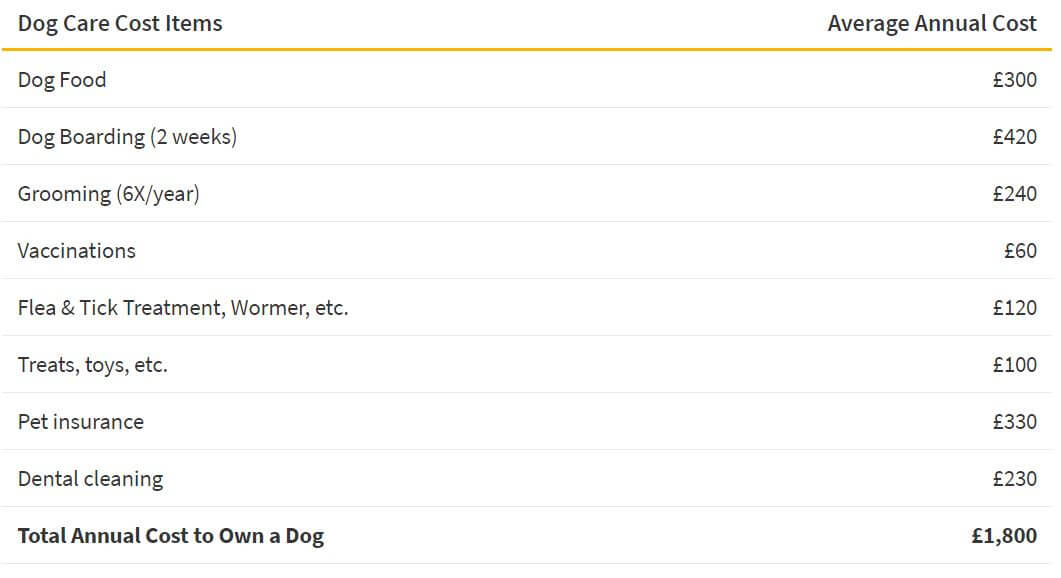Click 'Flea & Tick Treatment, Wormer, etc.' label
This screenshot has width=1061, height=578.
[x=183, y=308]
